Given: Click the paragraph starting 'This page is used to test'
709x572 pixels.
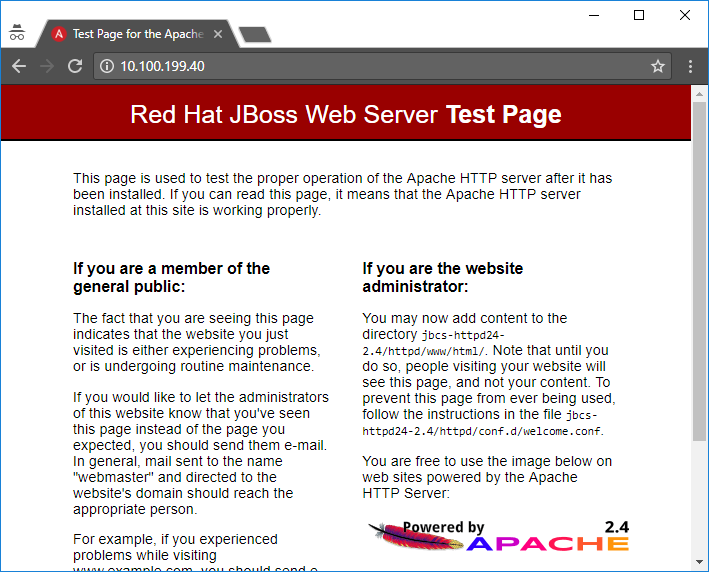Looking at the screenshot, I should [342, 194].
